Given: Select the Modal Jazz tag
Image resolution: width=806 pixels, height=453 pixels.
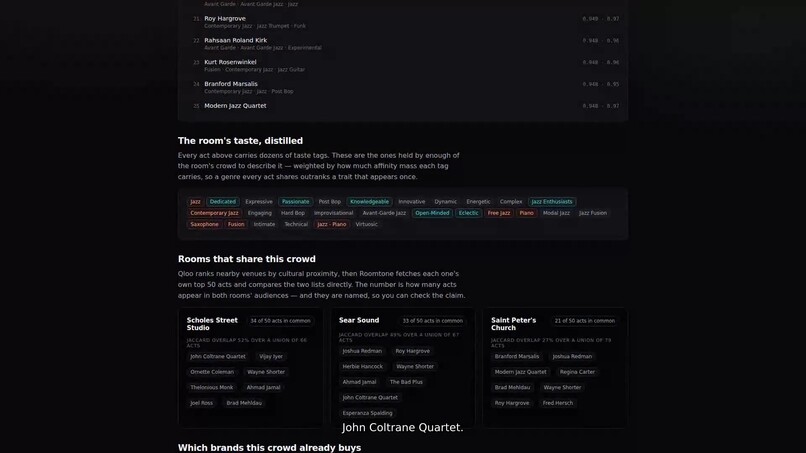Looking at the screenshot, I should coord(556,213).
